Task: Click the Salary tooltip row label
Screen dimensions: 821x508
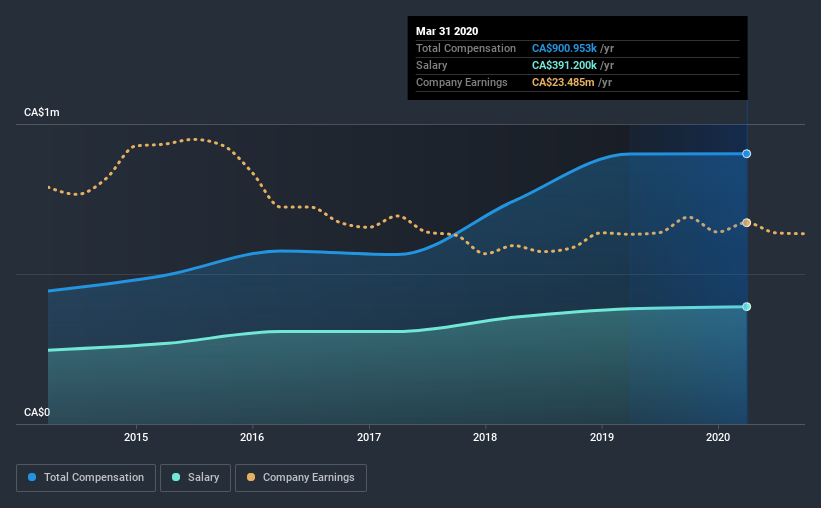Action: tap(431, 65)
